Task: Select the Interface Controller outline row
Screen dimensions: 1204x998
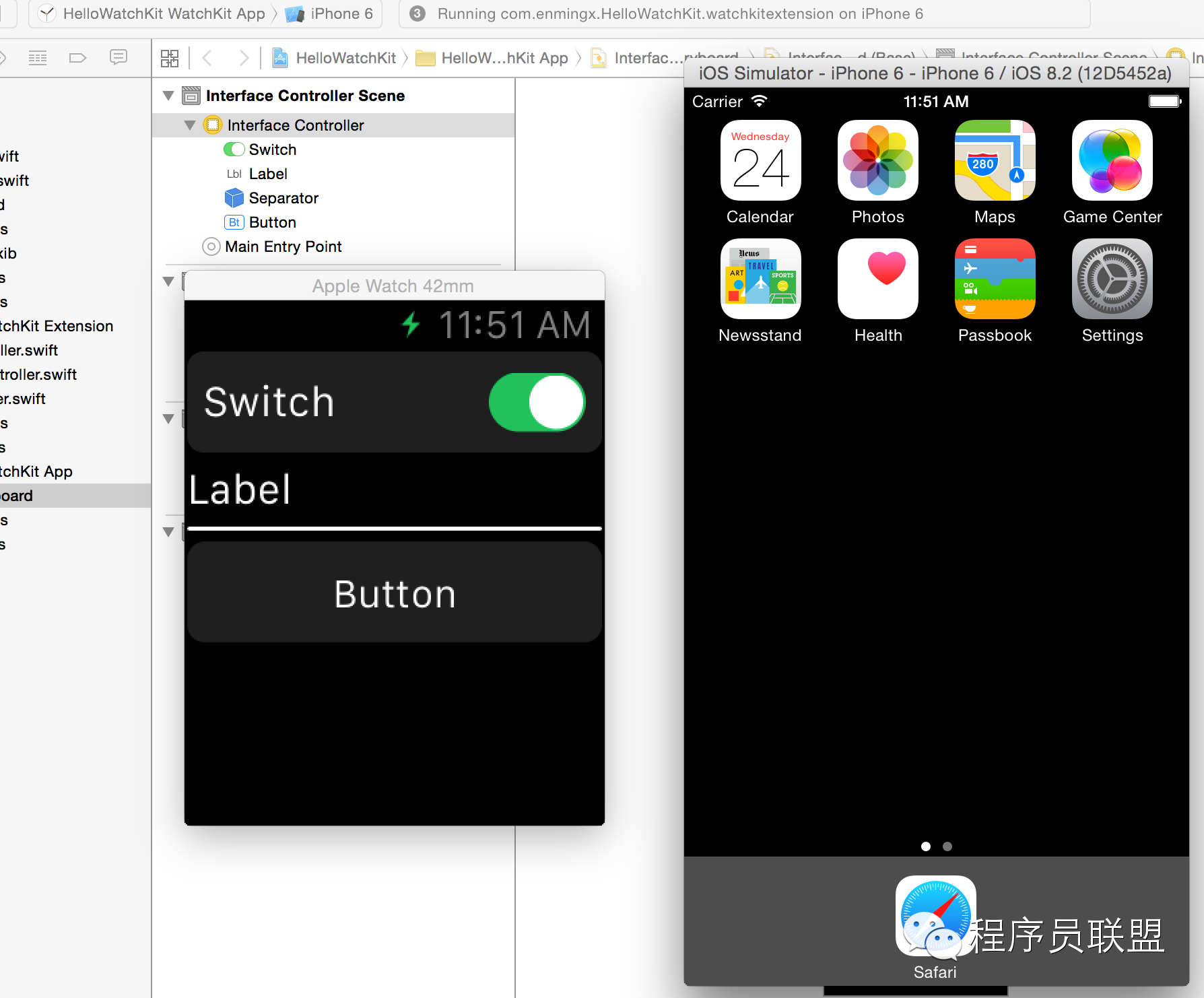Action: (333, 125)
